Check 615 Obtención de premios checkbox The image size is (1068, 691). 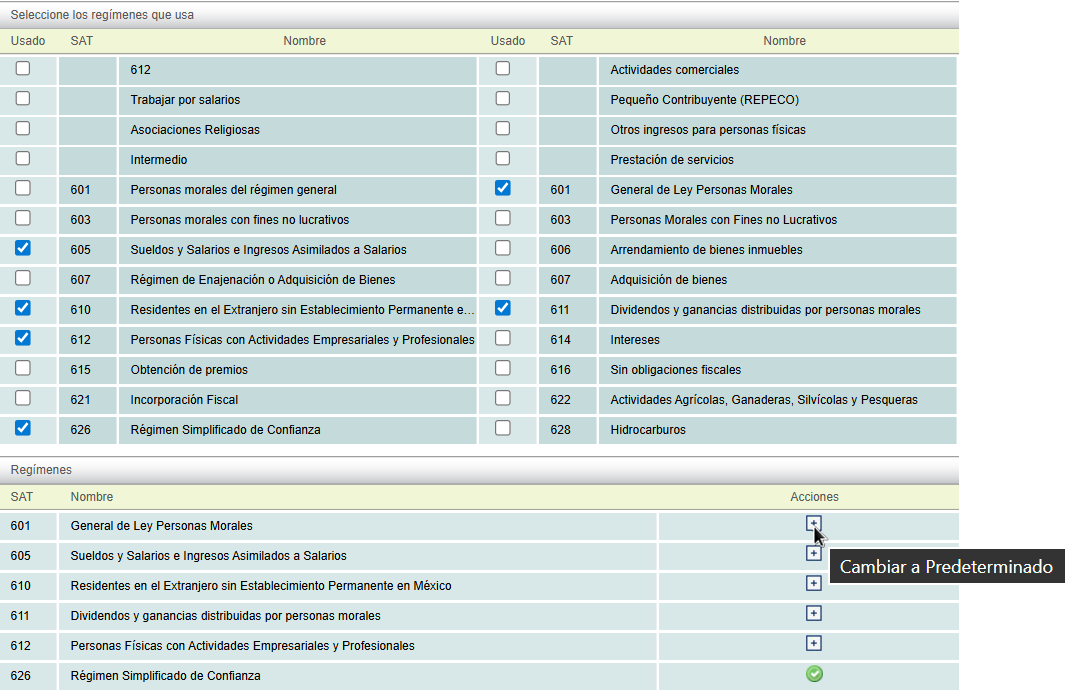point(23,368)
